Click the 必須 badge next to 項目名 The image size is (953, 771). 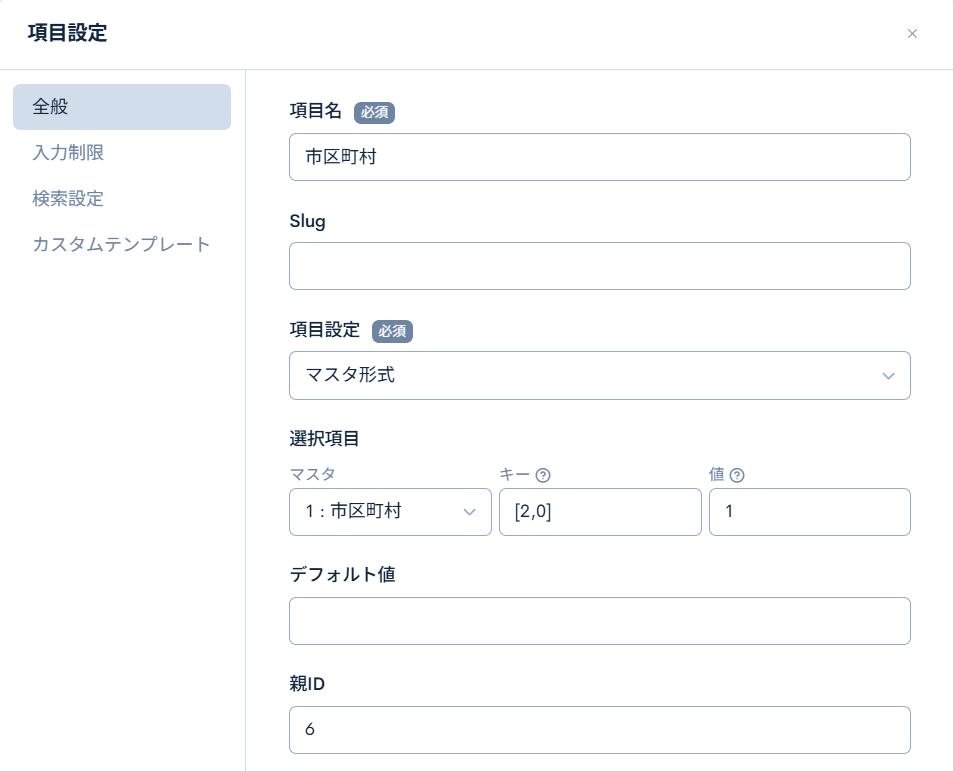375,112
